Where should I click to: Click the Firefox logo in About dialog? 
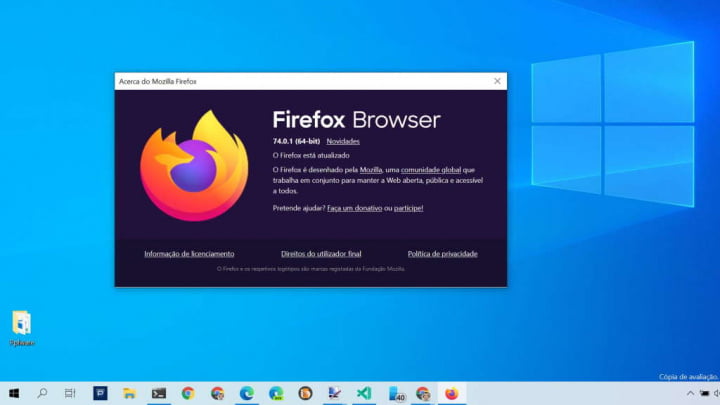(x=194, y=166)
